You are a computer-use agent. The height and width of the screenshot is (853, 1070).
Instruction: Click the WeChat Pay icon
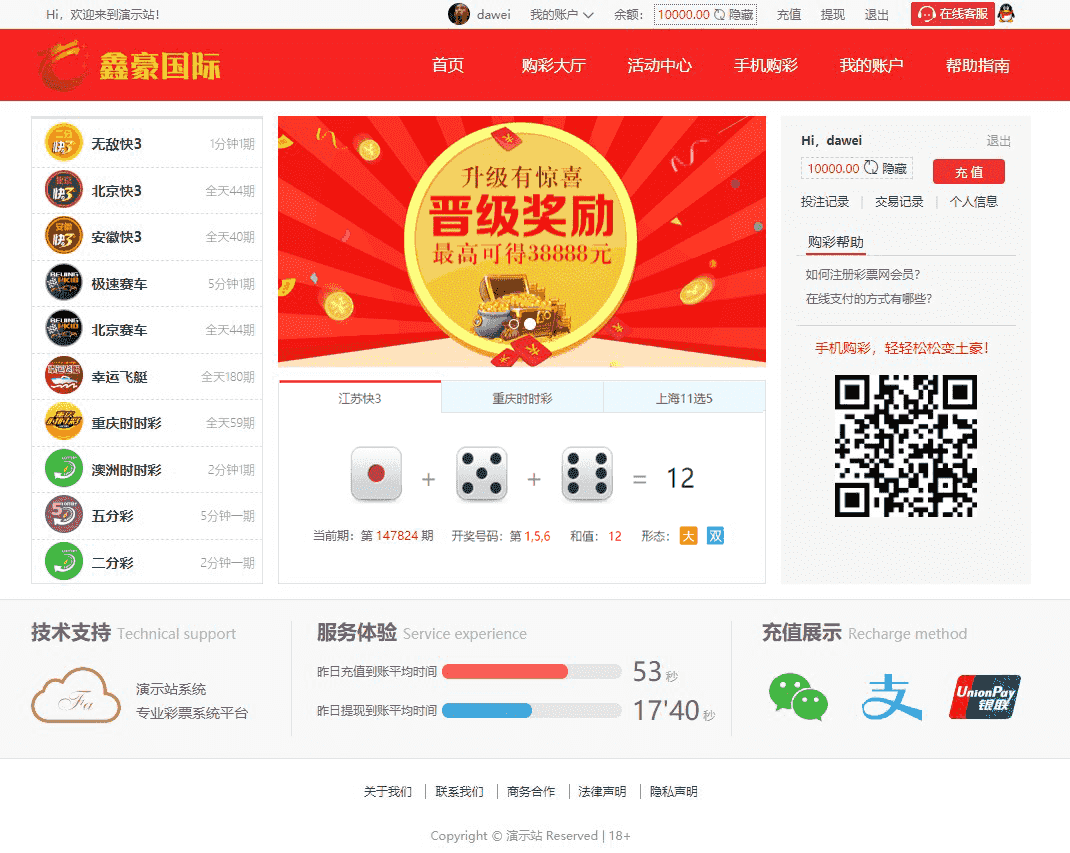click(797, 696)
